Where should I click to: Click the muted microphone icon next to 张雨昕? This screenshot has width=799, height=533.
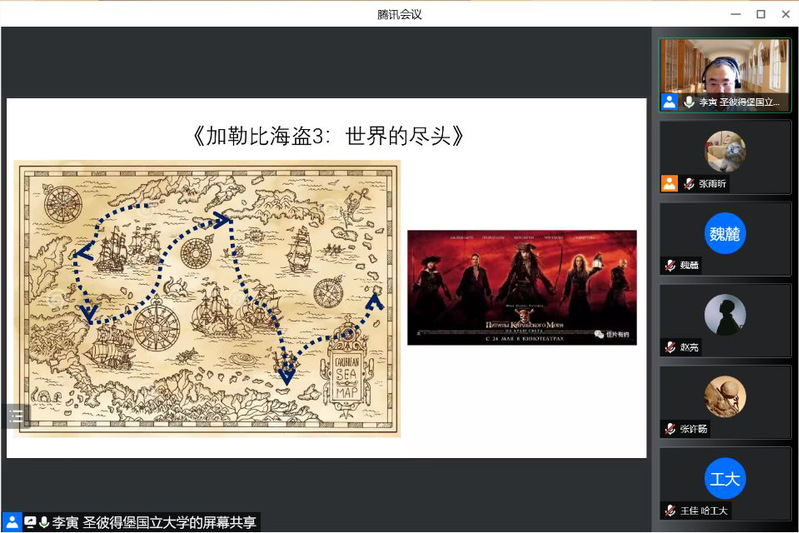point(689,184)
